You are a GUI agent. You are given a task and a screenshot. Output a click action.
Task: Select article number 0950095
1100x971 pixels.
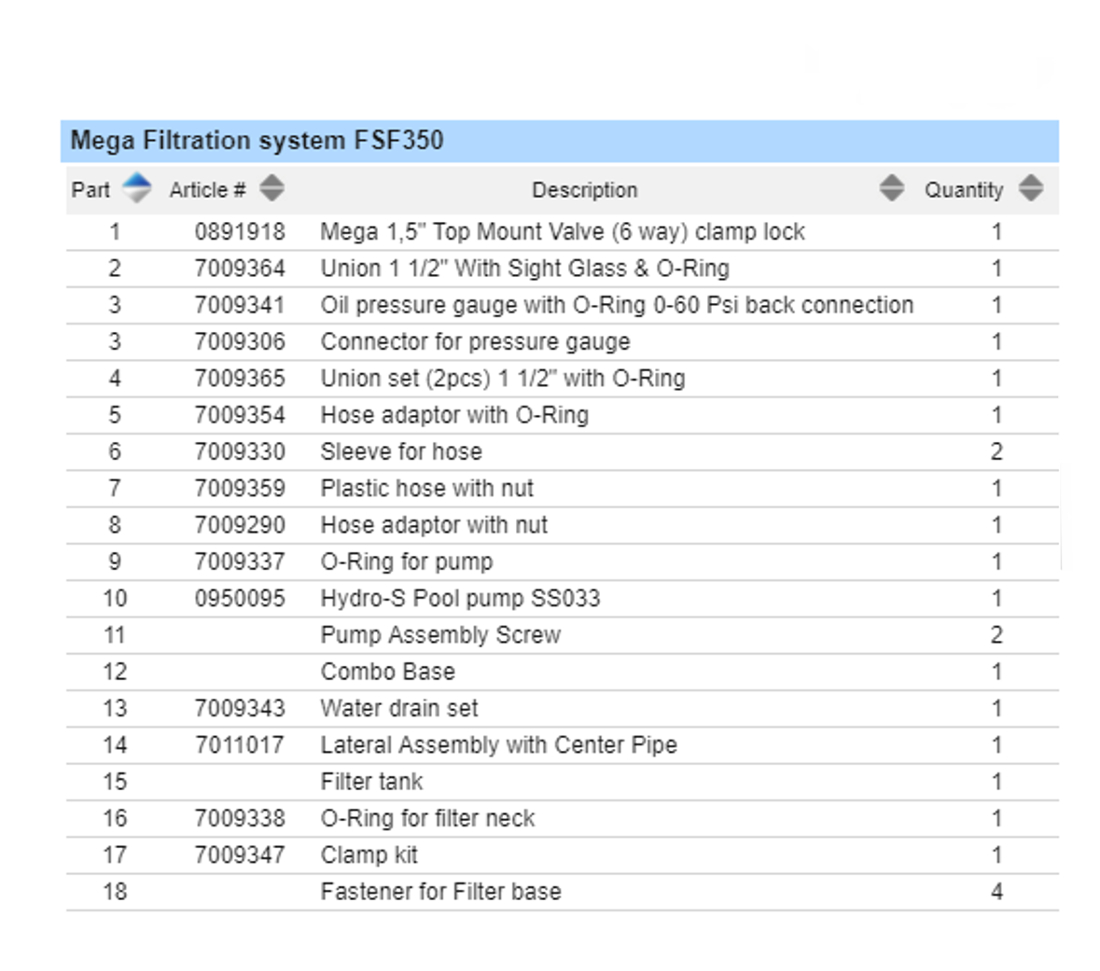[240, 598]
